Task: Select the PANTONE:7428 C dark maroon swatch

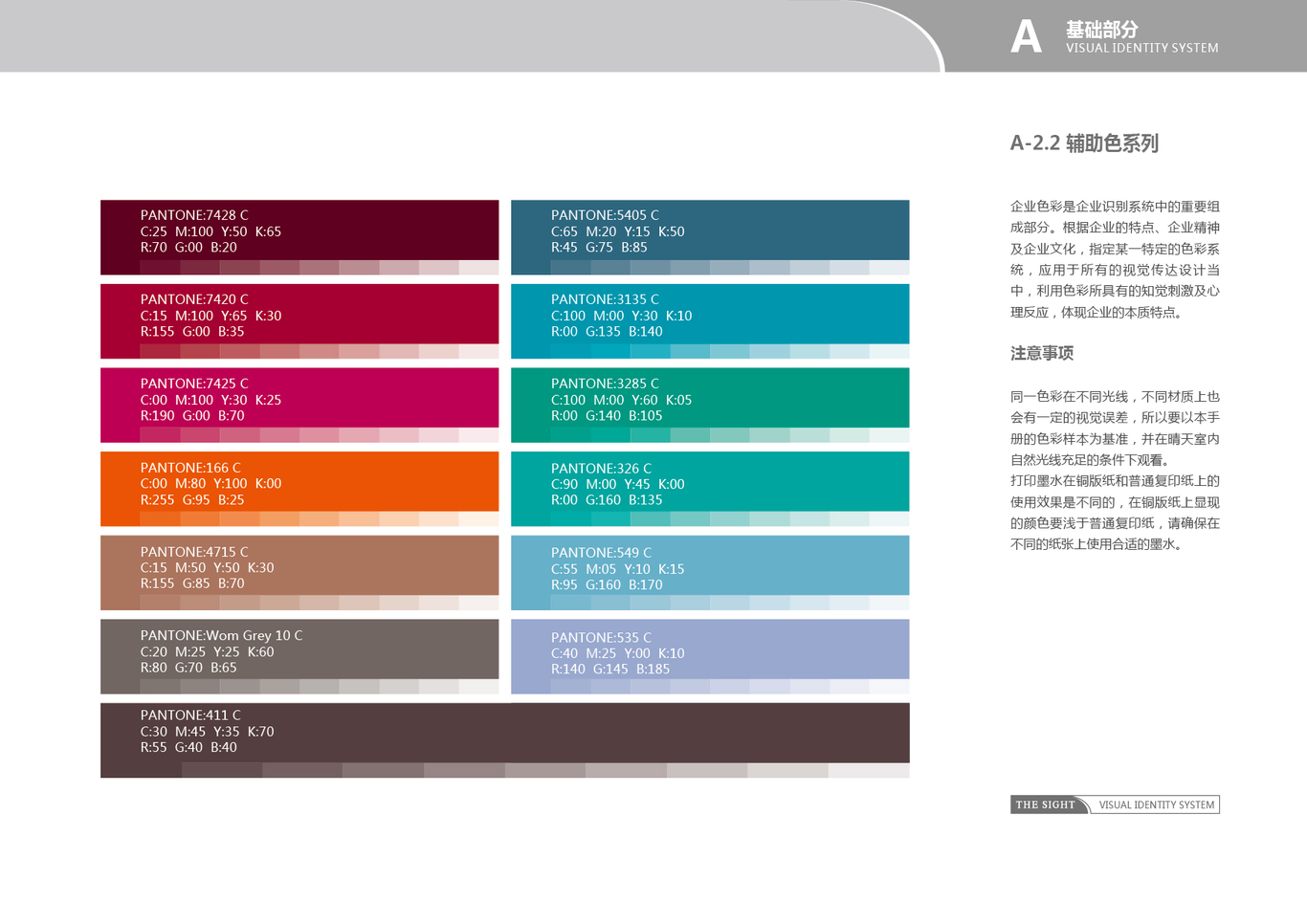Action: pos(299,237)
